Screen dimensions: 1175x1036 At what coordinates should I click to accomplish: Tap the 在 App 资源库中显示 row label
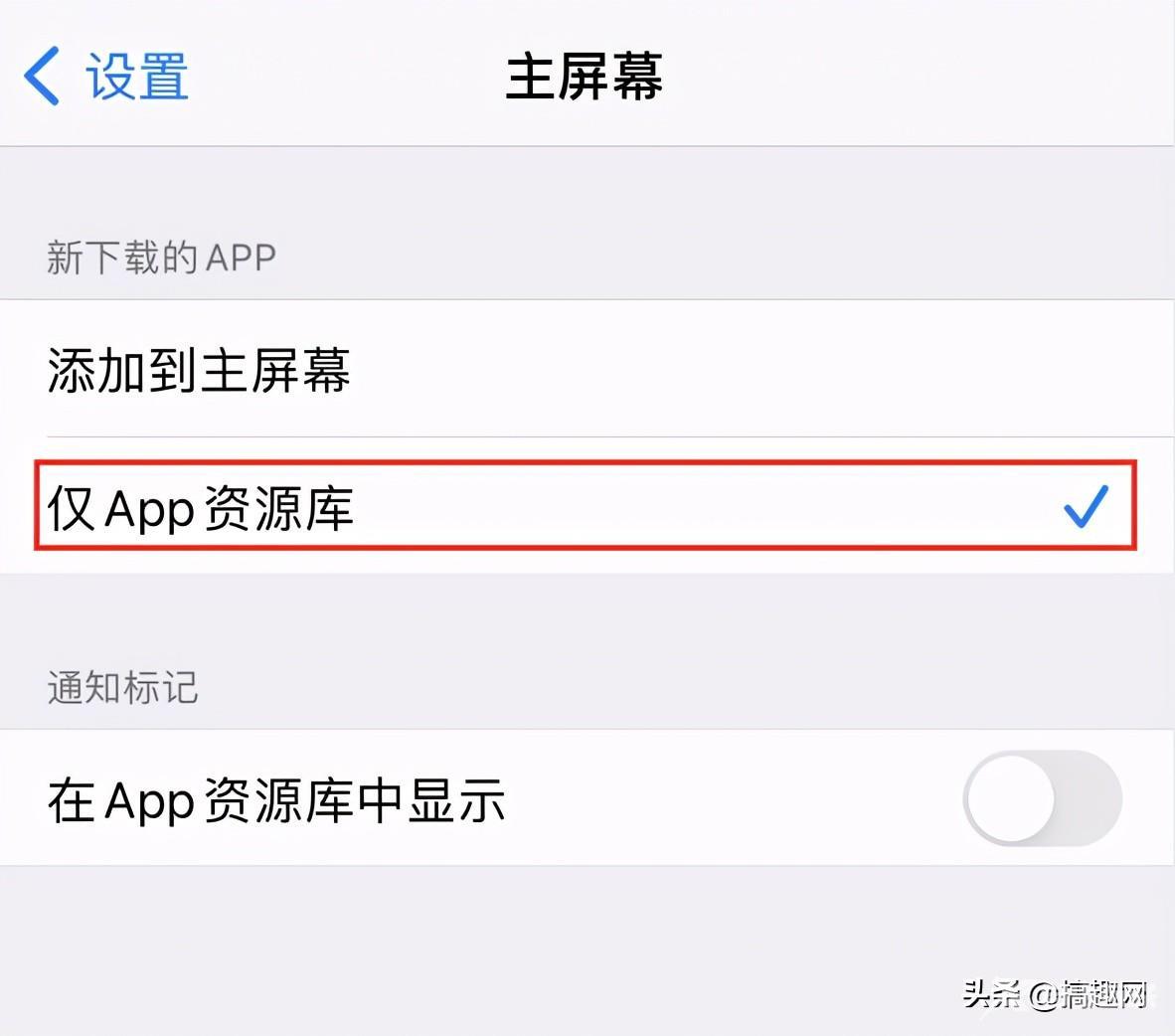[276, 800]
